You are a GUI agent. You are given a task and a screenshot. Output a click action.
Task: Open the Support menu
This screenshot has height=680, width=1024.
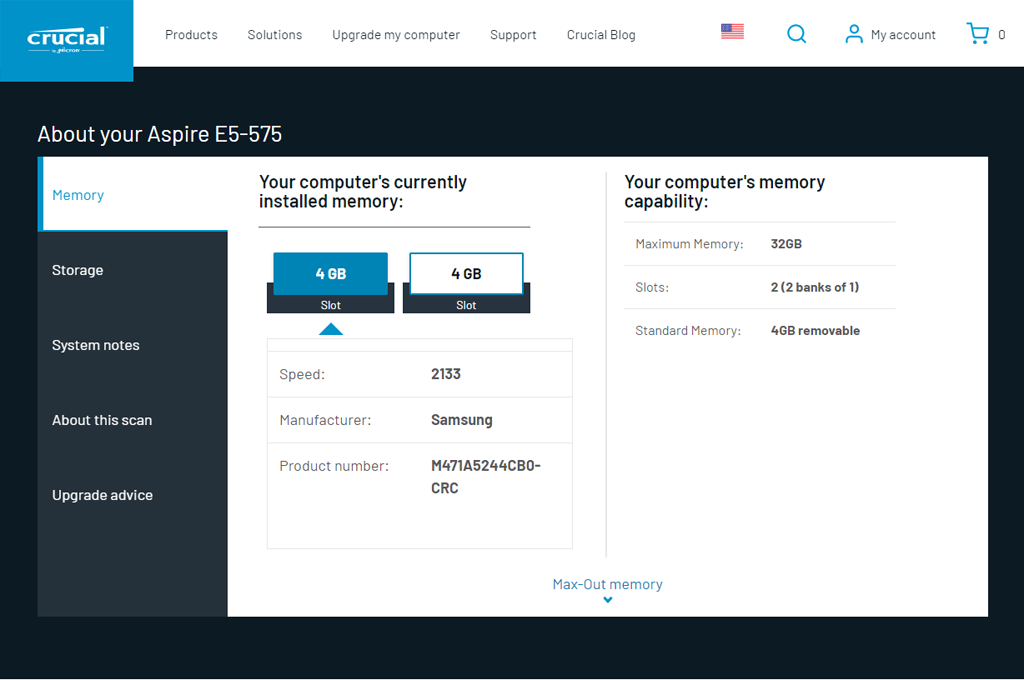coord(513,35)
